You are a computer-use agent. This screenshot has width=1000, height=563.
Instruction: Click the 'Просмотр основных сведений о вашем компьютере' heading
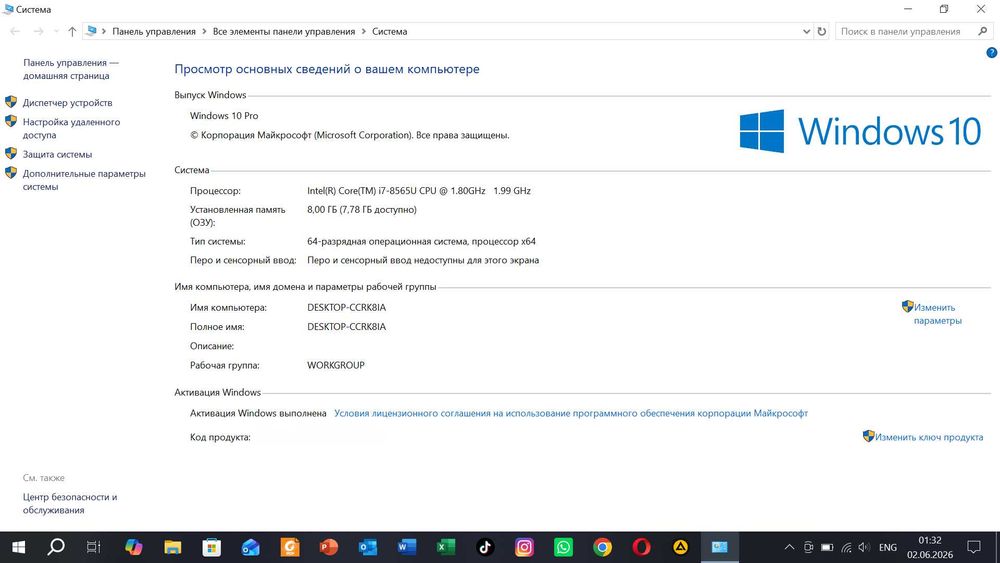[x=327, y=69]
